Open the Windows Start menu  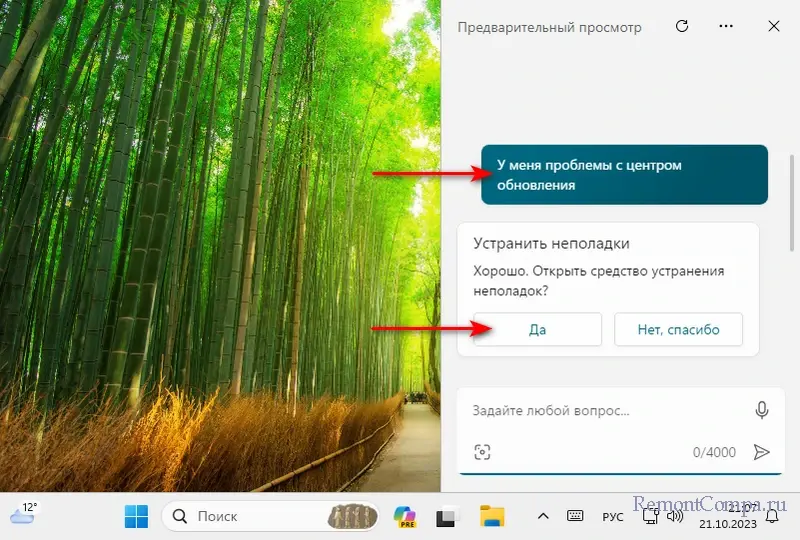pyautogui.click(x=136, y=516)
